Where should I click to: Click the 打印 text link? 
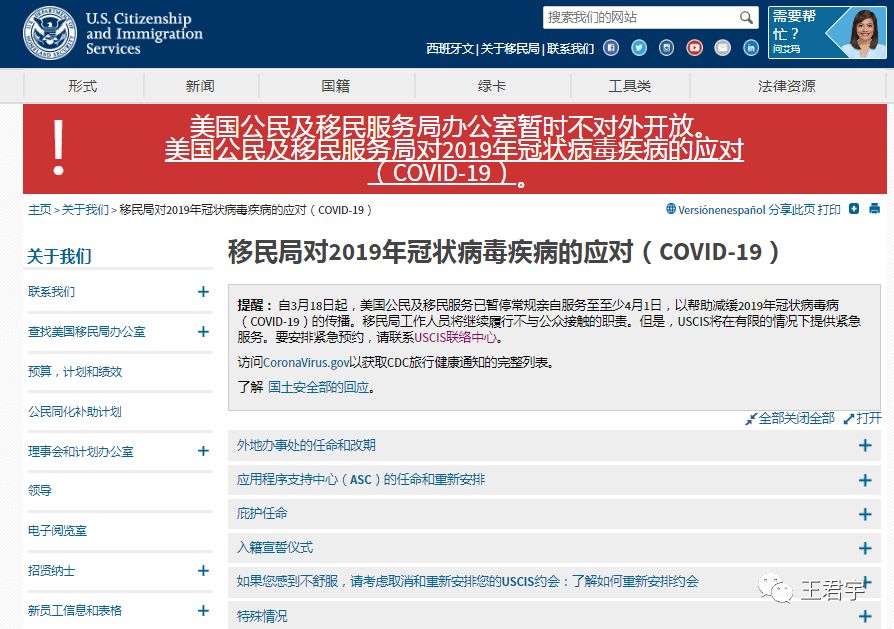click(x=829, y=210)
